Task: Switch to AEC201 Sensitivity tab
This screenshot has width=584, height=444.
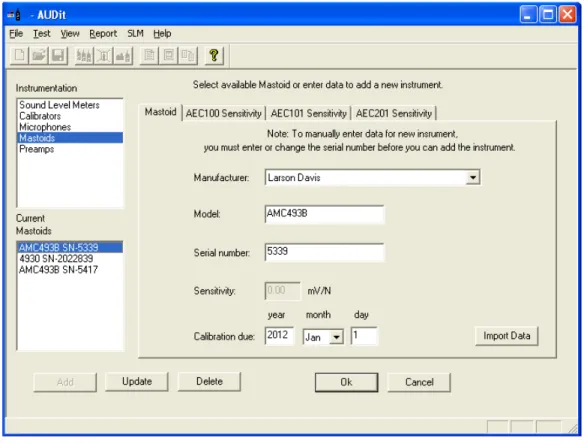Action: [x=394, y=113]
